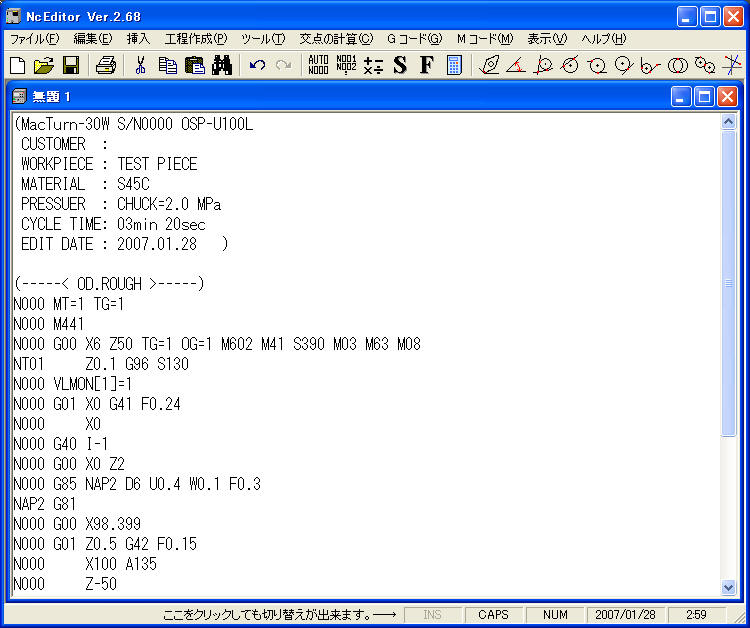
Task: Close the 無題 1 document window
Action: [727, 97]
